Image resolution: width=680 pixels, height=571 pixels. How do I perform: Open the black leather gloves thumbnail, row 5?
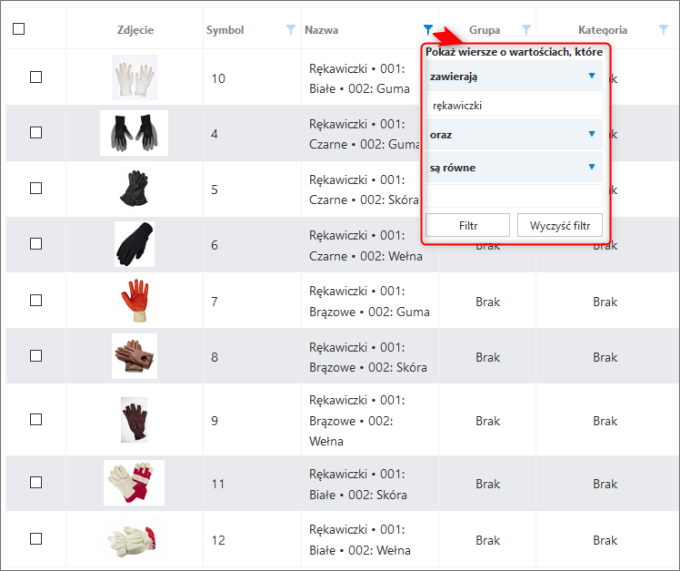134,188
